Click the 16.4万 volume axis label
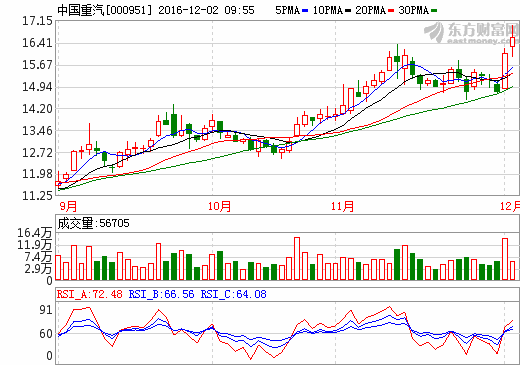 (35, 233)
